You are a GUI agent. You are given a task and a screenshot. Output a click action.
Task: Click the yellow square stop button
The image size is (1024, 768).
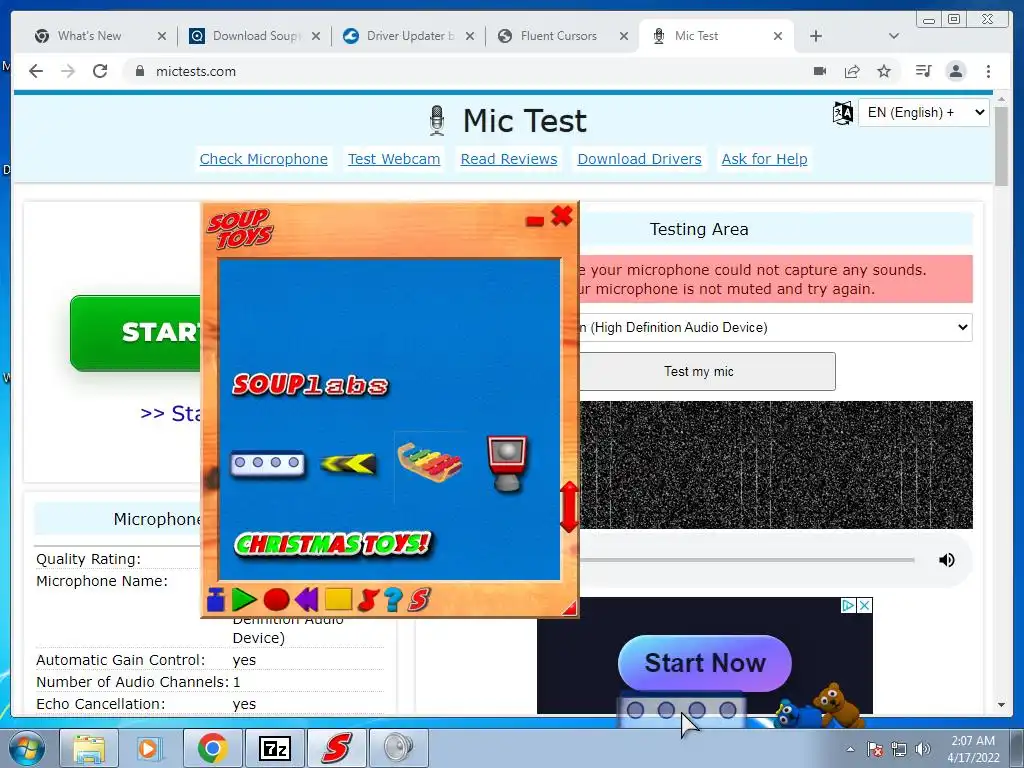click(338, 599)
